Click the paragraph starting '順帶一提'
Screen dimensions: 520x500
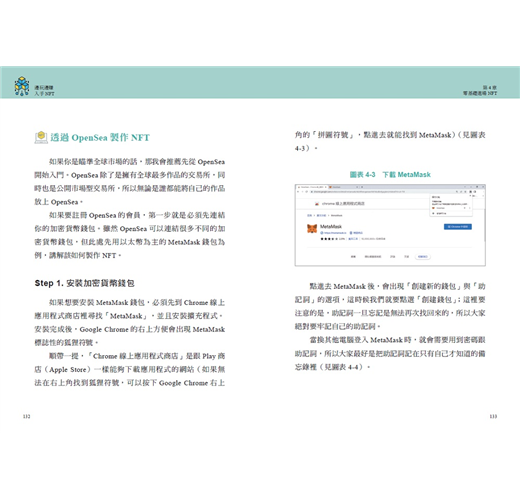click(130, 369)
